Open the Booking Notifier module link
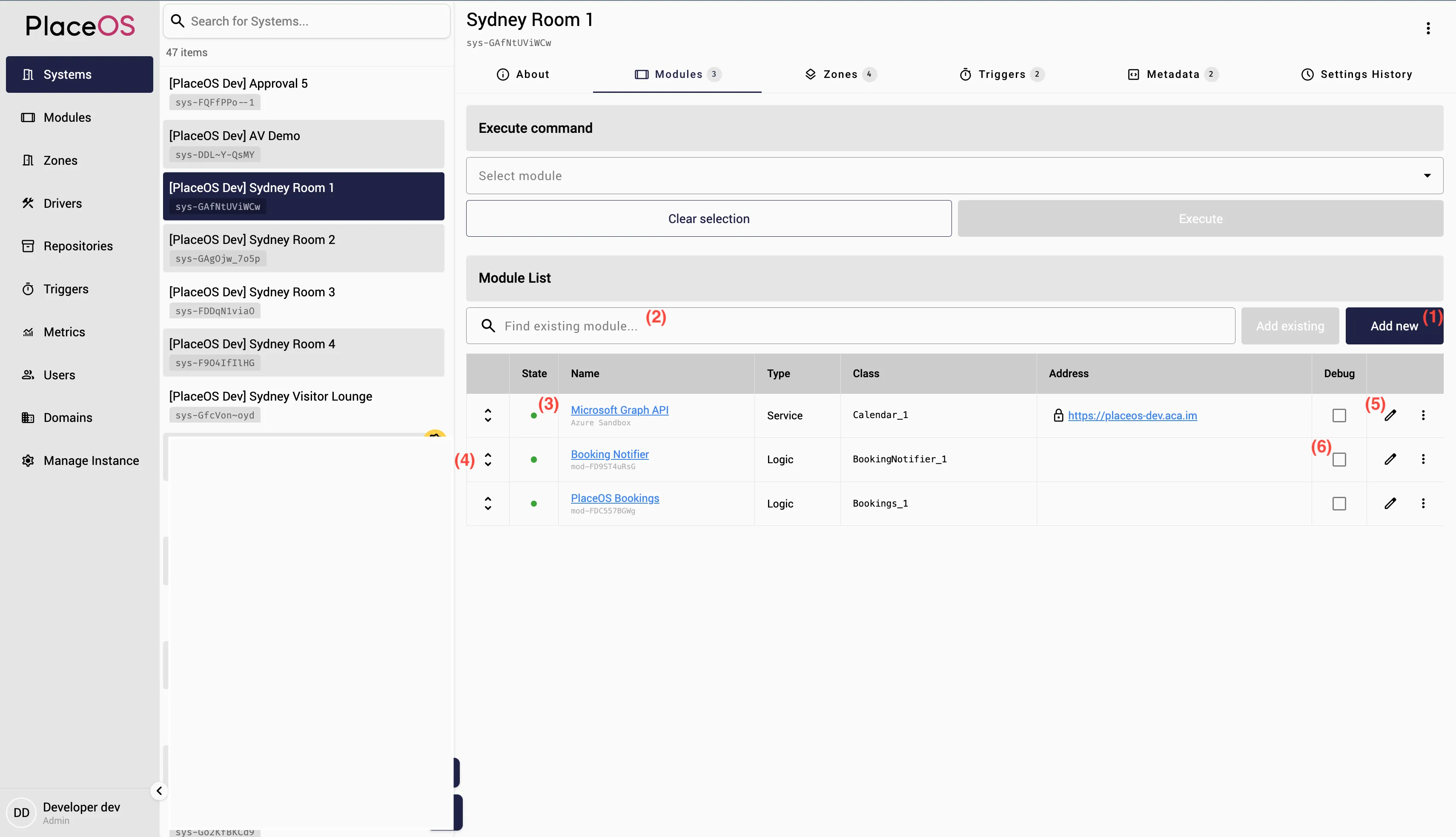 tap(609, 454)
